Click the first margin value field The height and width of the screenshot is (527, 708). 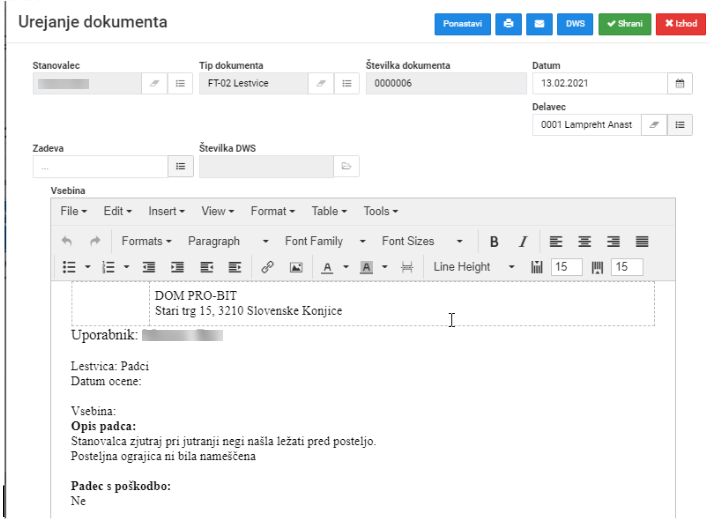[567, 267]
